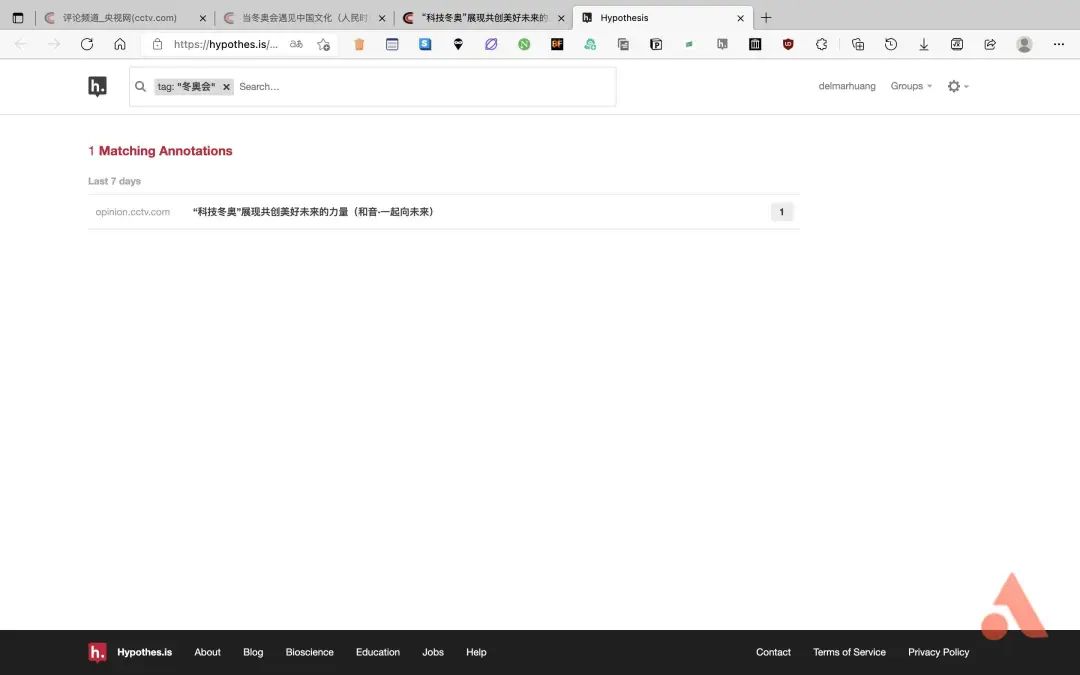Click the “1 Matching Annotations” heading
The width and height of the screenshot is (1080, 675).
pyautogui.click(x=160, y=151)
